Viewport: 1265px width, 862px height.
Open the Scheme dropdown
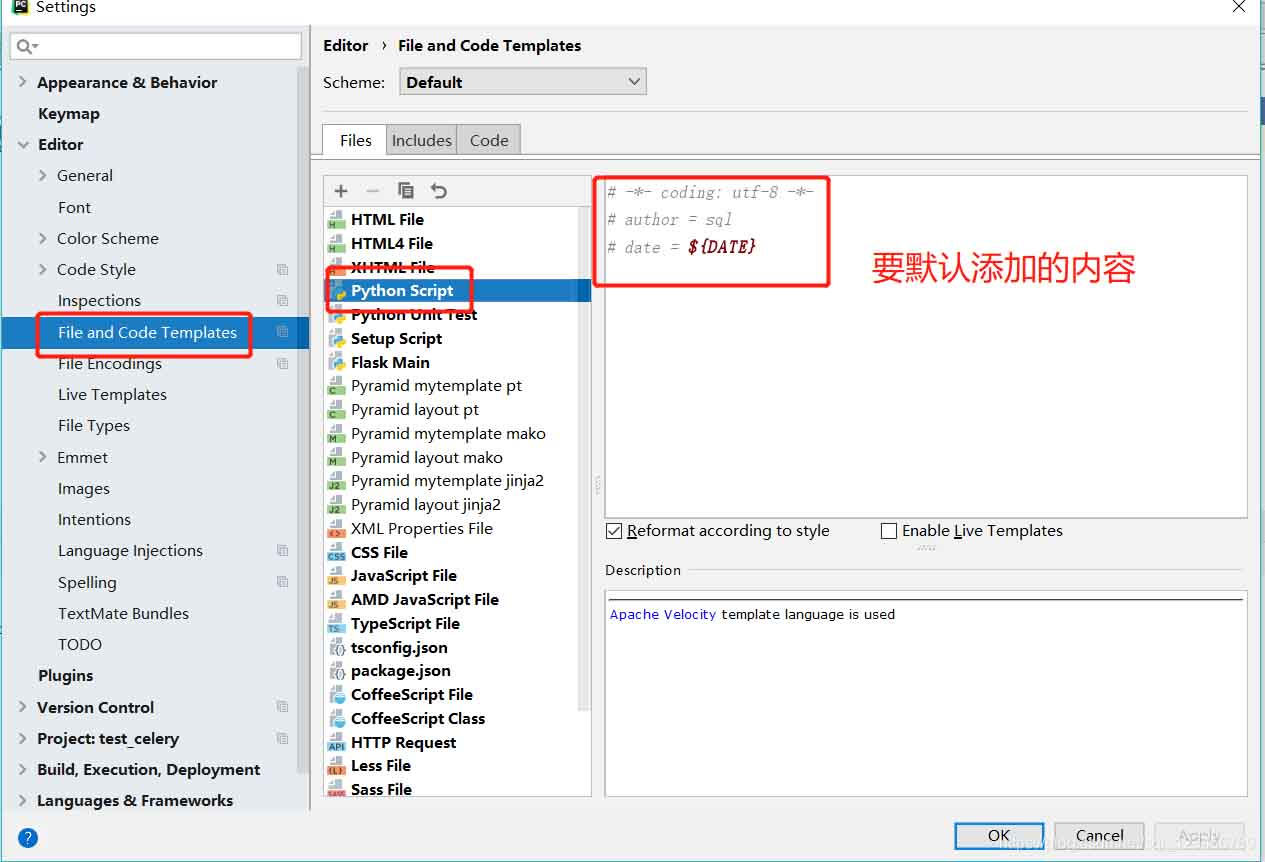[x=523, y=82]
